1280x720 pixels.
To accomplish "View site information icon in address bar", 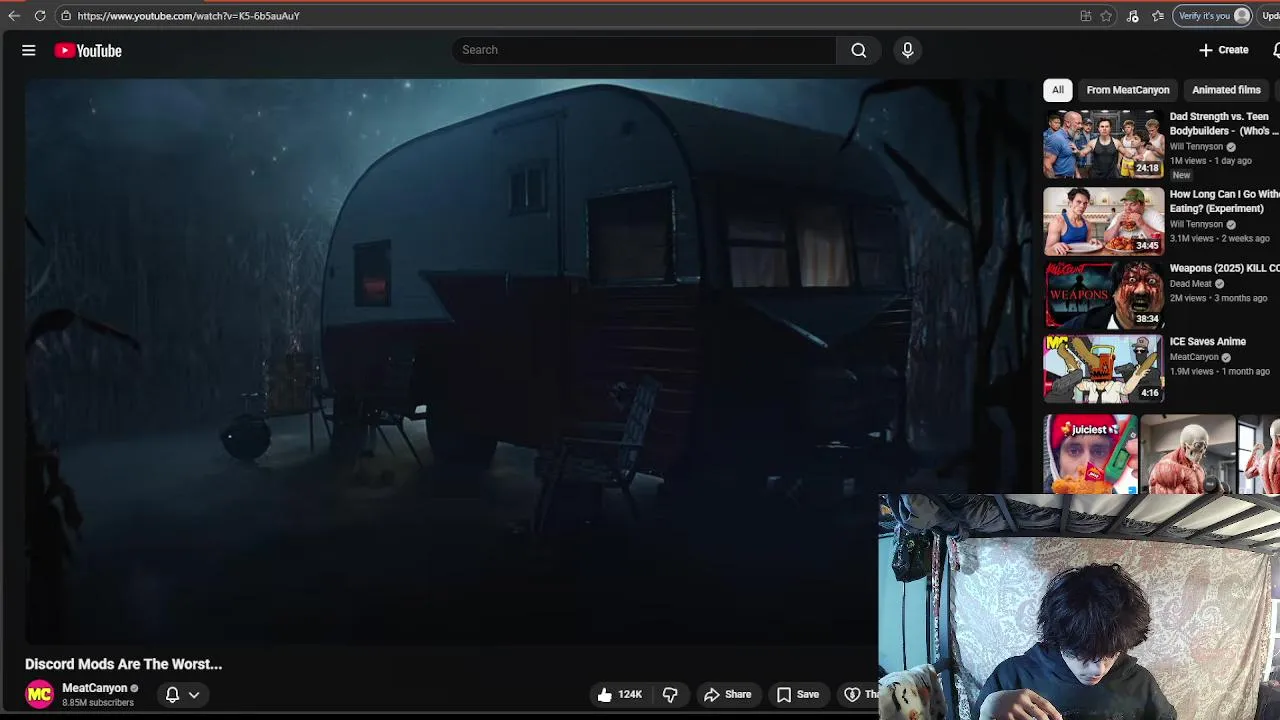I will coord(65,16).
